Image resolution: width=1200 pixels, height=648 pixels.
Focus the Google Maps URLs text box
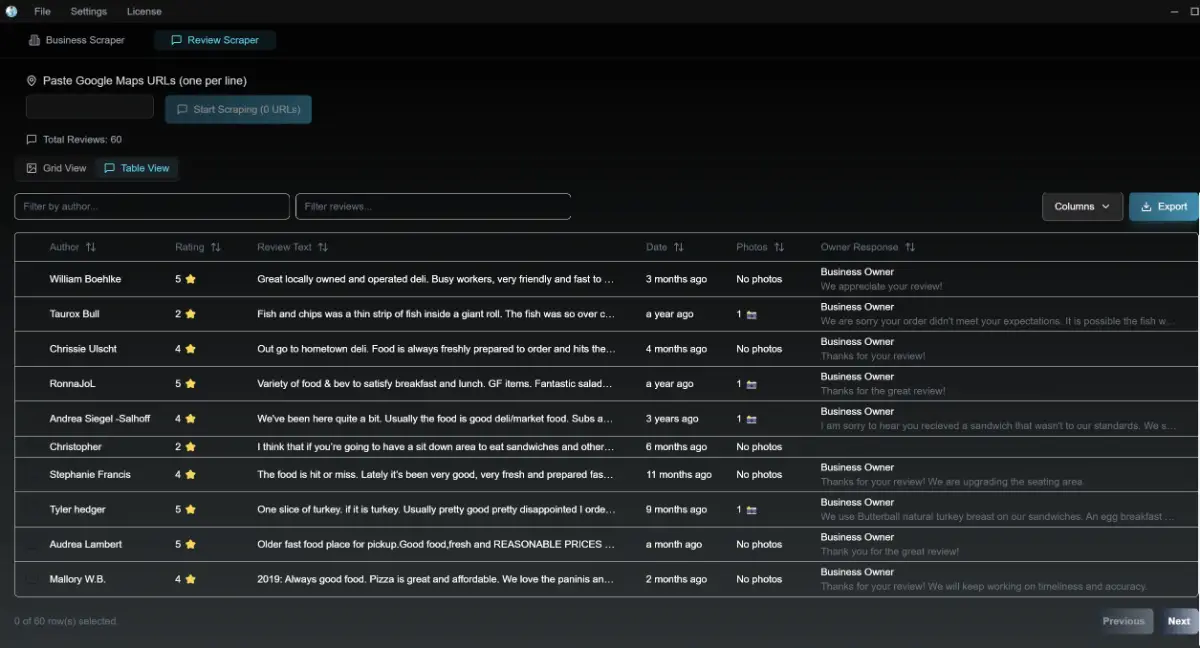[x=90, y=108]
